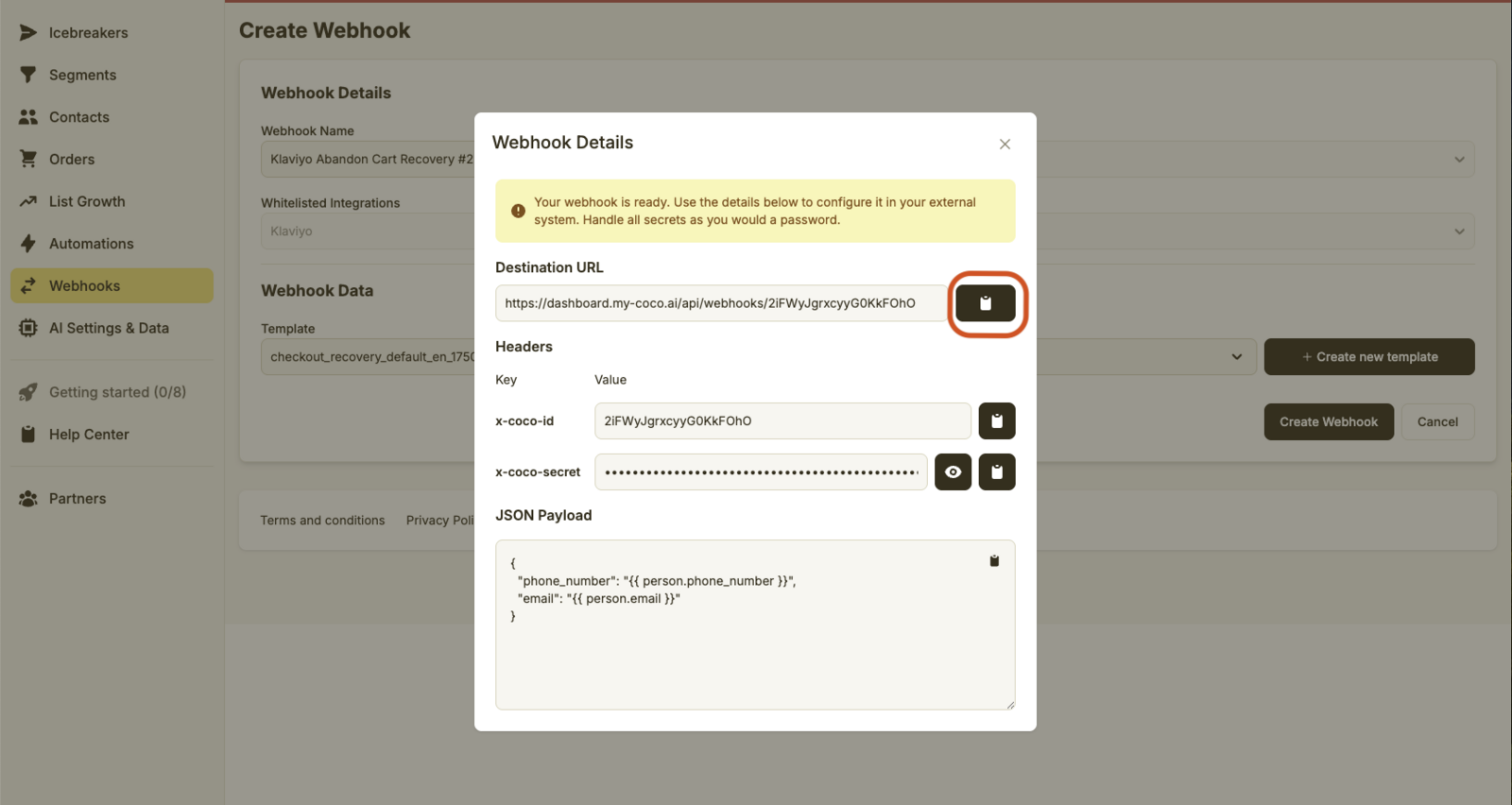Copy the x-coco-secret header value

[x=996, y=472]
